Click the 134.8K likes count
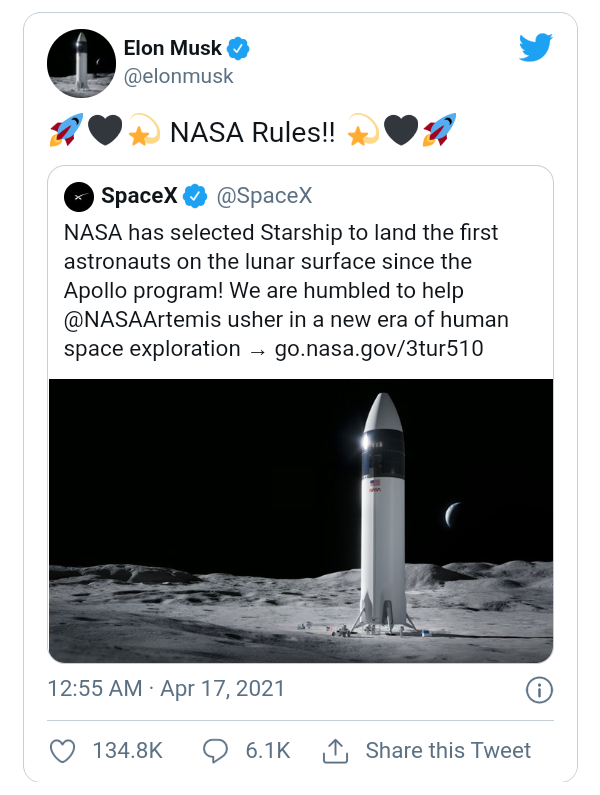 point(127,751)
